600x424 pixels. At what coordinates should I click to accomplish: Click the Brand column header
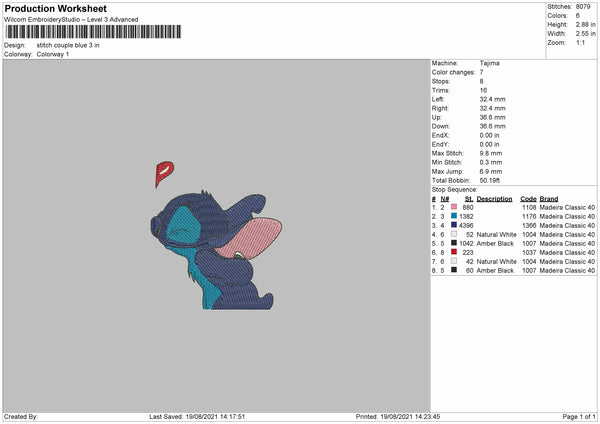tap(549, 199)
